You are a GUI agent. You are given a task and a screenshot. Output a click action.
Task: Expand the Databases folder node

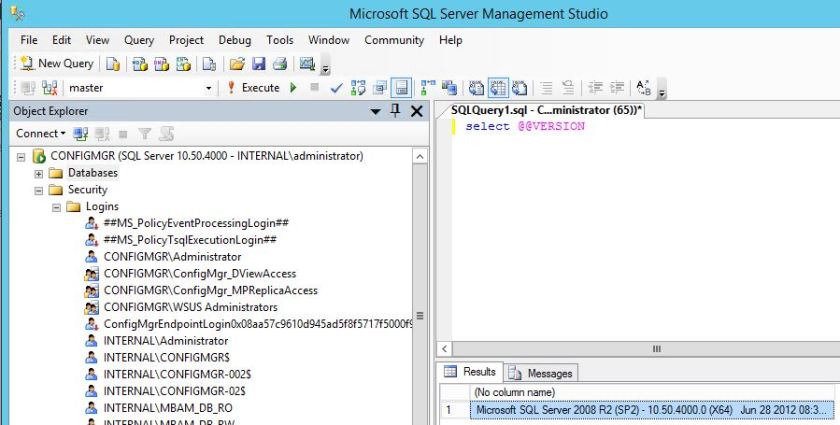coord(39,173)
